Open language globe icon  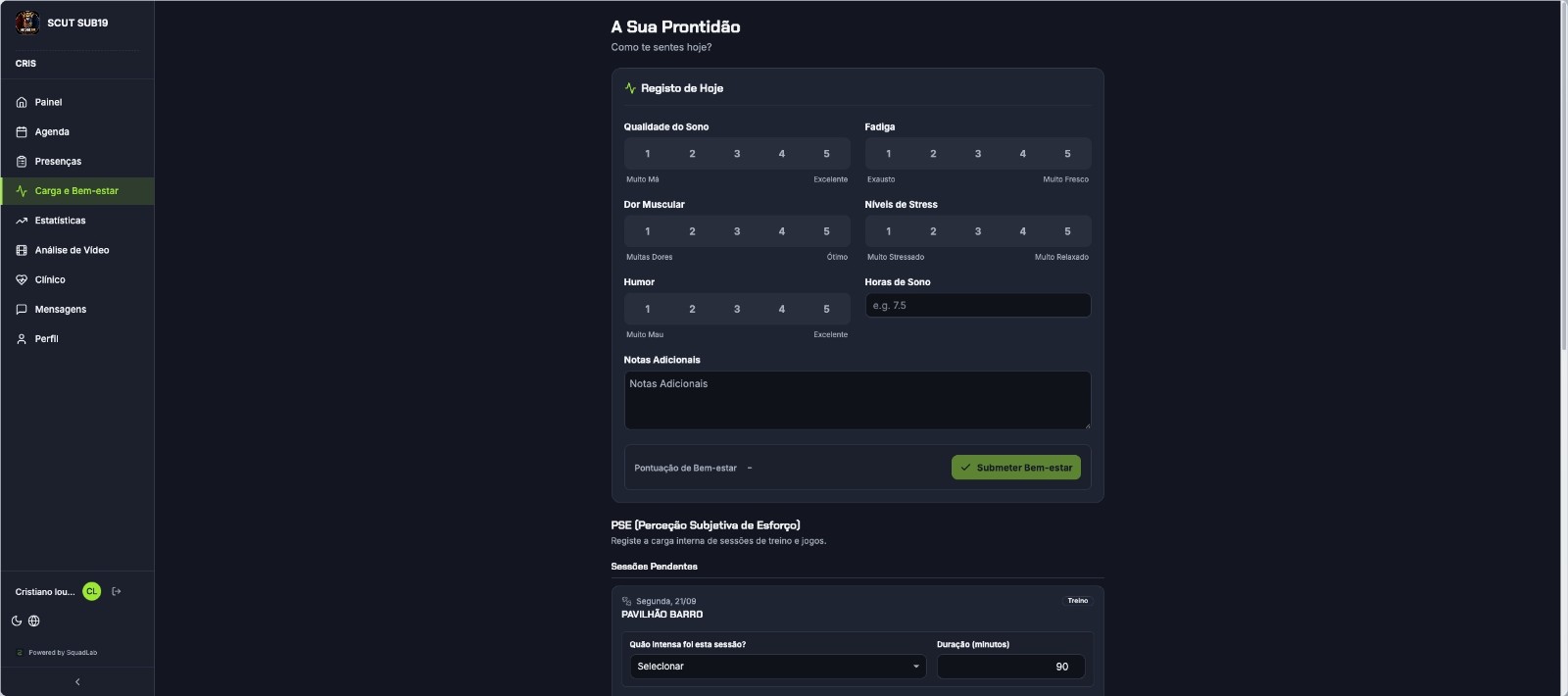[x=34, y=621]
